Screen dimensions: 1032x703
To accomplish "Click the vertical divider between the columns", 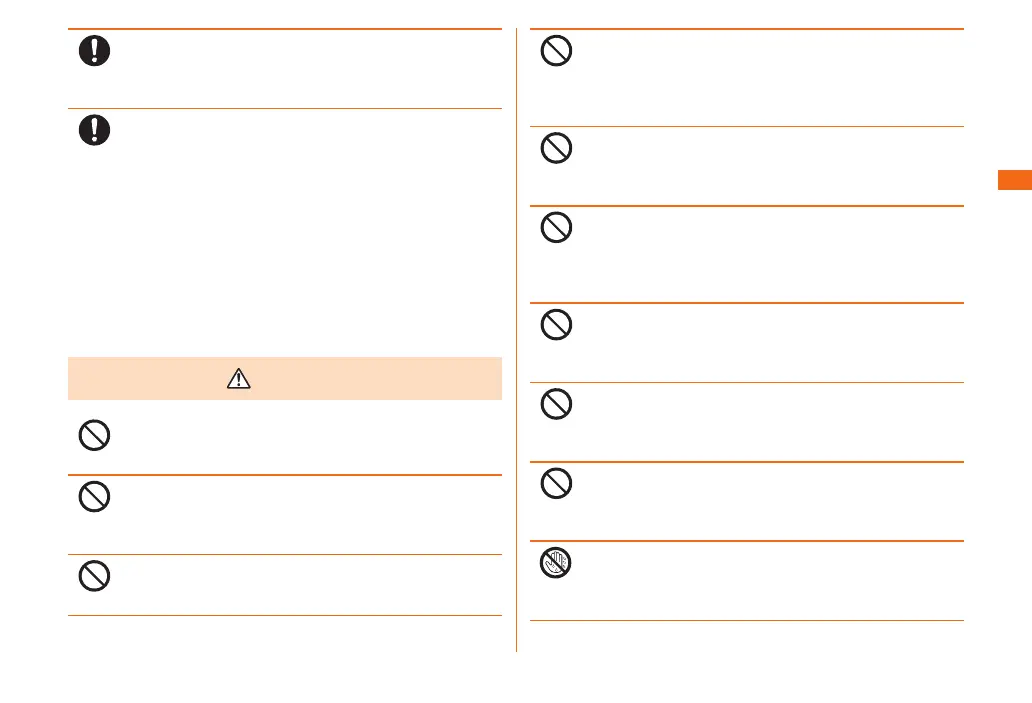I will (516, 340).
